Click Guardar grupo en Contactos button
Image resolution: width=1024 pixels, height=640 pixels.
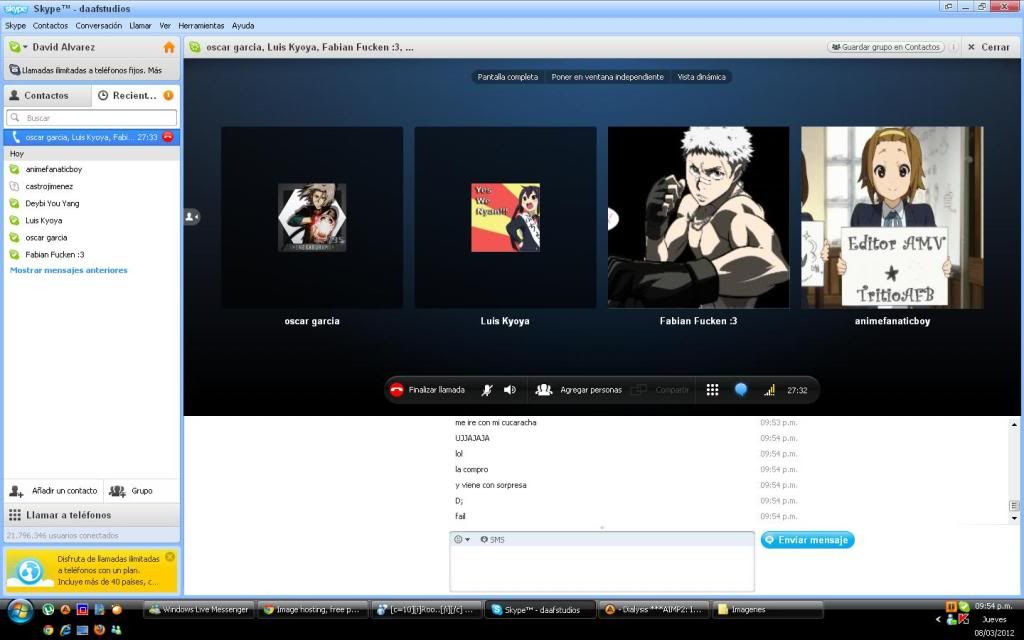[886, 47]
